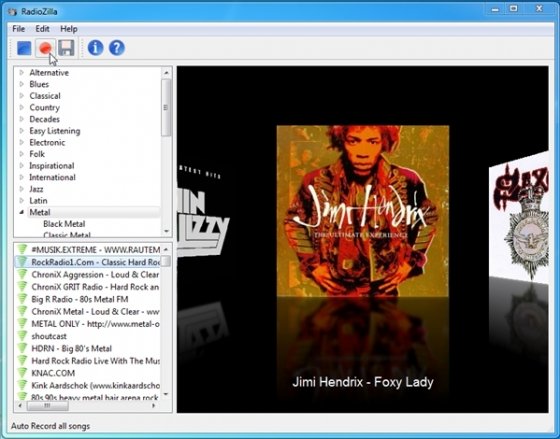Click station icon beside METAL ONLY
560x439 pixels.
click(22, 324)
